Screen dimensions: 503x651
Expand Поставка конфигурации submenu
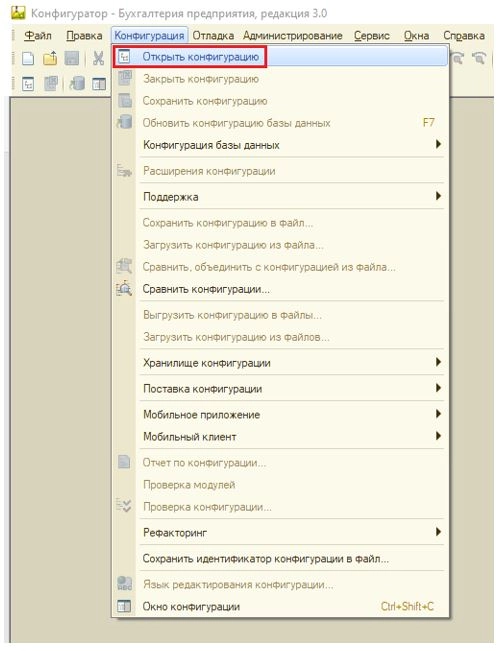[280, 389]
